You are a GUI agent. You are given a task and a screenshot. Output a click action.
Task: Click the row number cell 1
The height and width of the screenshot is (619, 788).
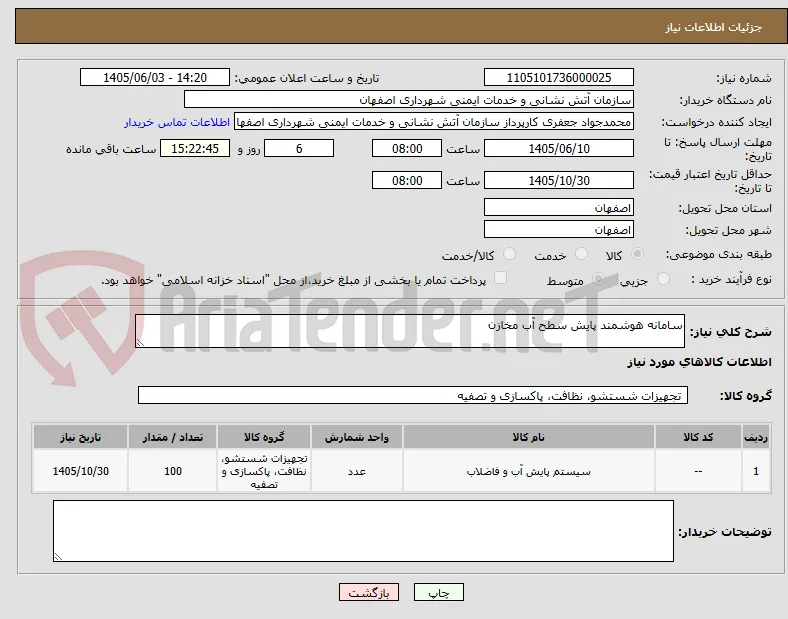[x=755, y=471]
